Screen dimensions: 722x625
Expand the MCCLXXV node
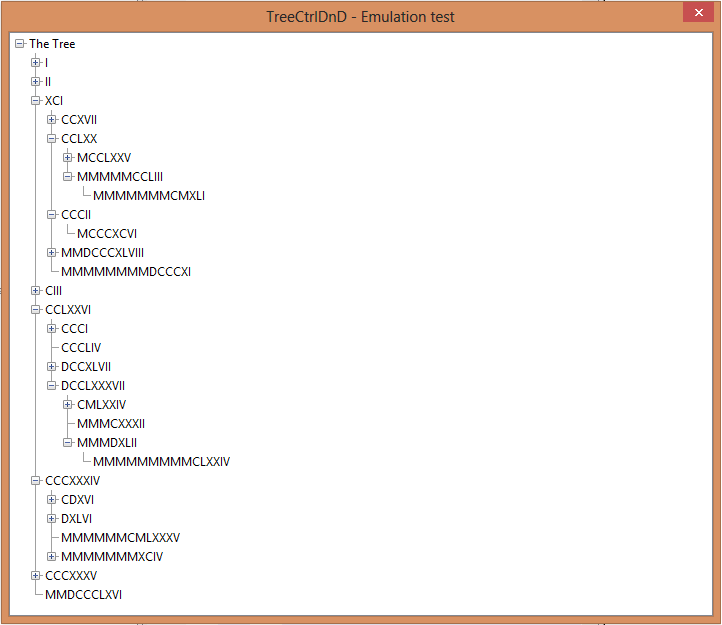point(68,157)
